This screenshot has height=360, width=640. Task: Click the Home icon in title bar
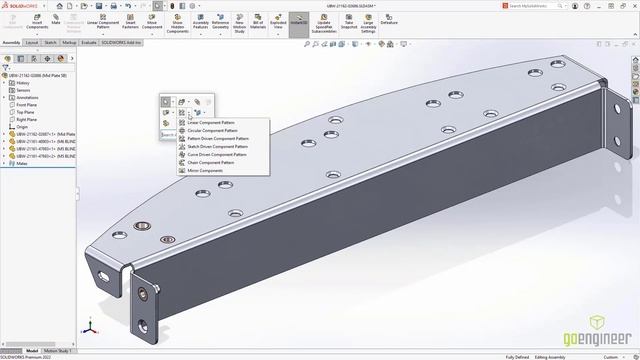(x=60, y=6)
